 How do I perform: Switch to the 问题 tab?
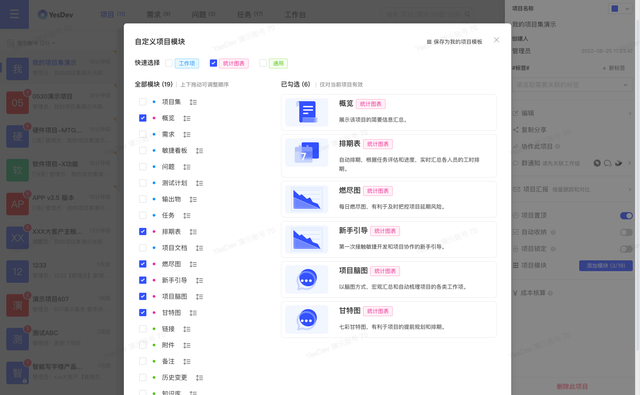click(203, 15)
